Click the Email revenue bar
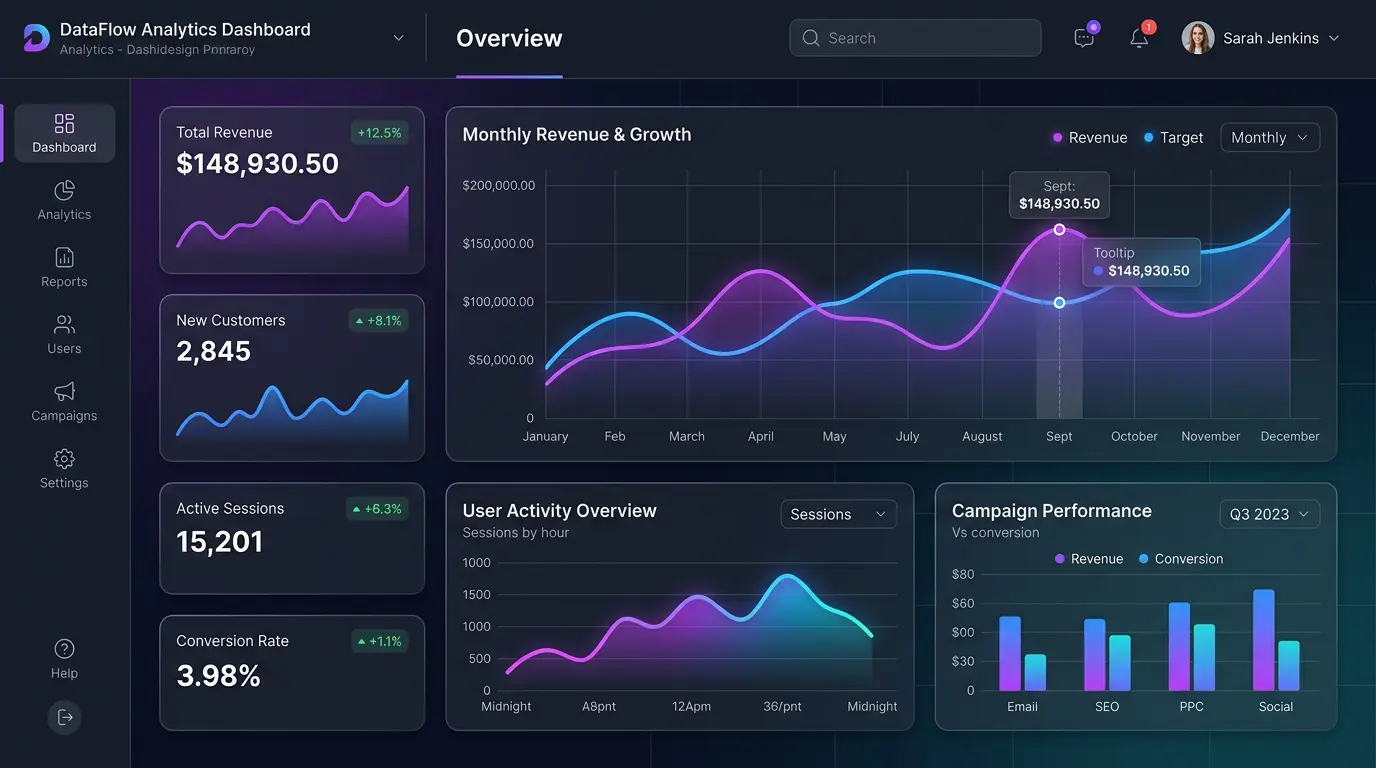 tap(1010, 653)
